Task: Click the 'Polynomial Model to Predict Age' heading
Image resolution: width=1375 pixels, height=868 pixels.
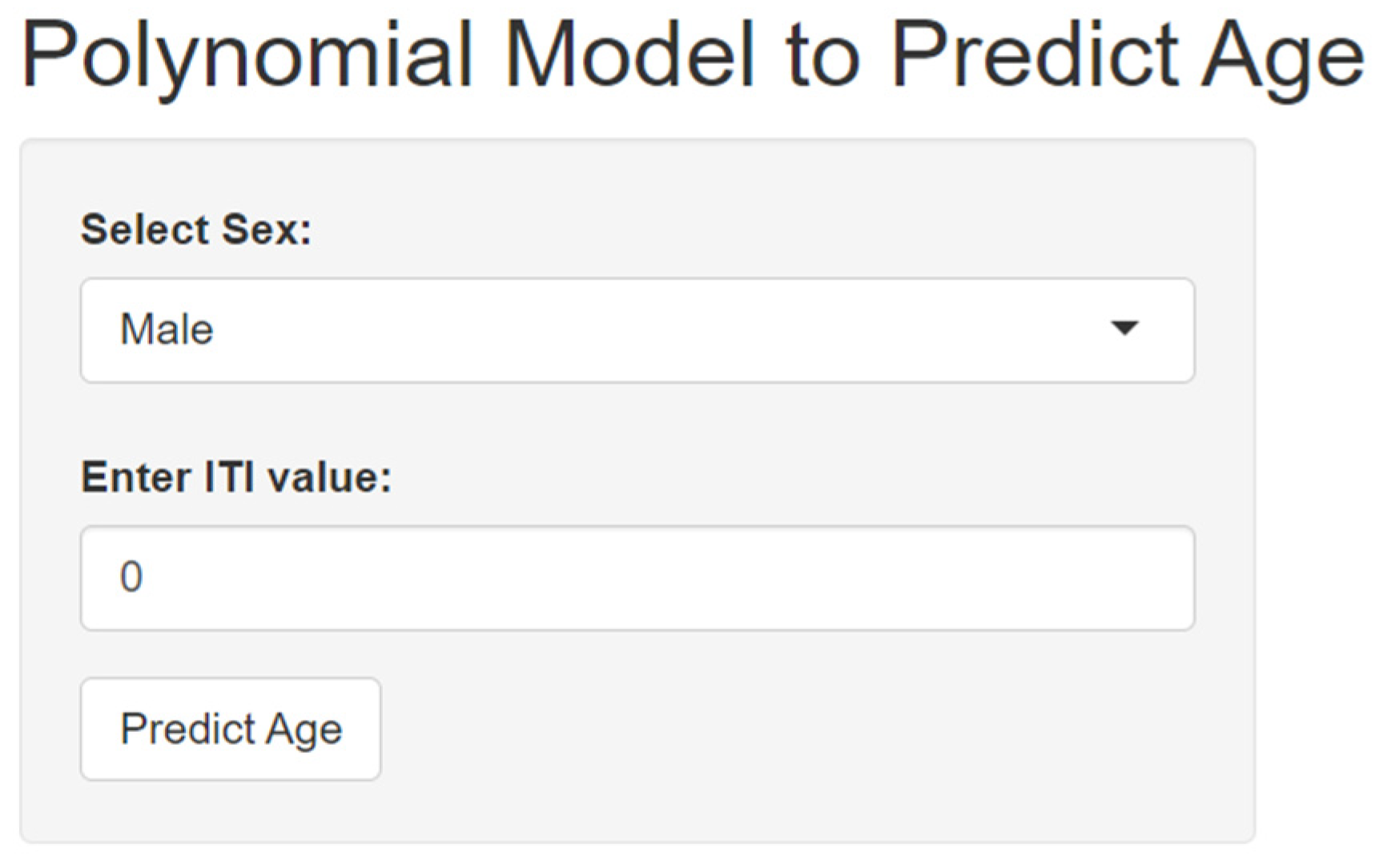Action: 692,56
